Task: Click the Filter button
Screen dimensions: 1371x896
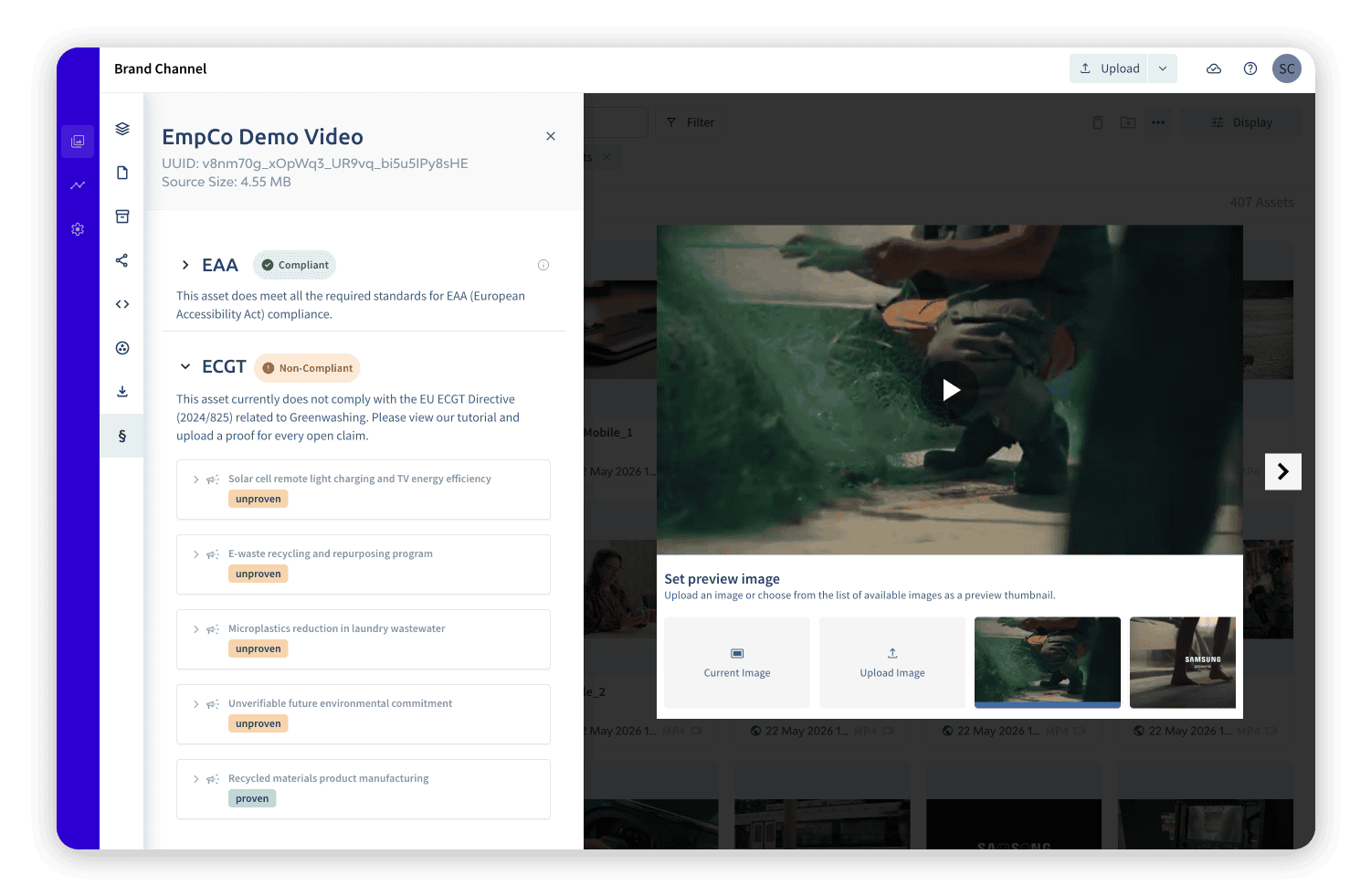Action: [691, 122]
